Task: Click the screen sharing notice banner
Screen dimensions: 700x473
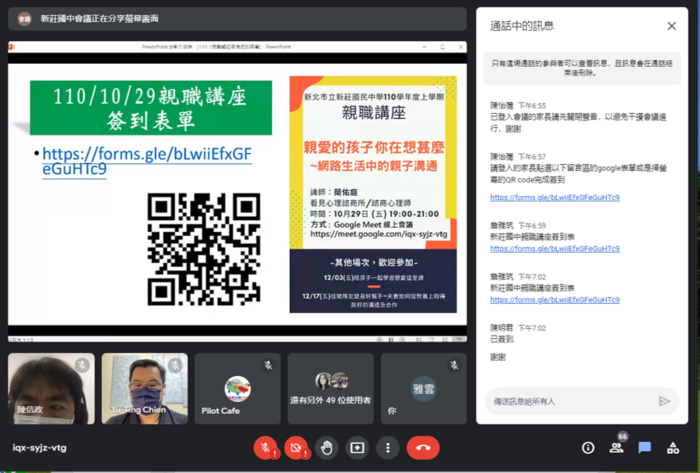Action: click(238, 19)
